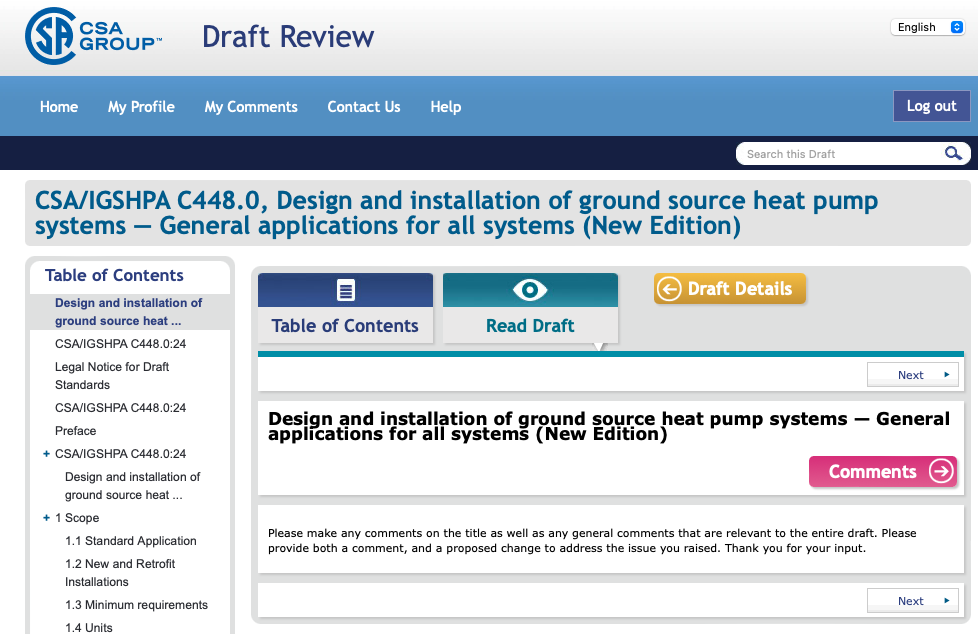Expand the CSA/IGSHPA C448.0:24 plus node
The width and height of the screenshot is (978, 634).
tap(46, 454)
